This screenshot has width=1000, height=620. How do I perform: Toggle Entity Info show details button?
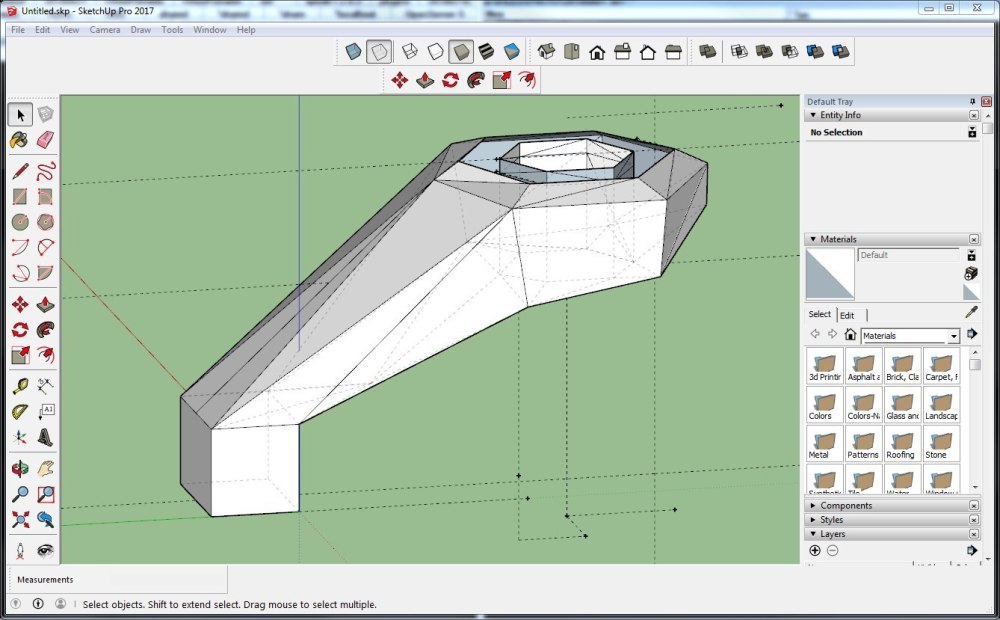(972, 132)
